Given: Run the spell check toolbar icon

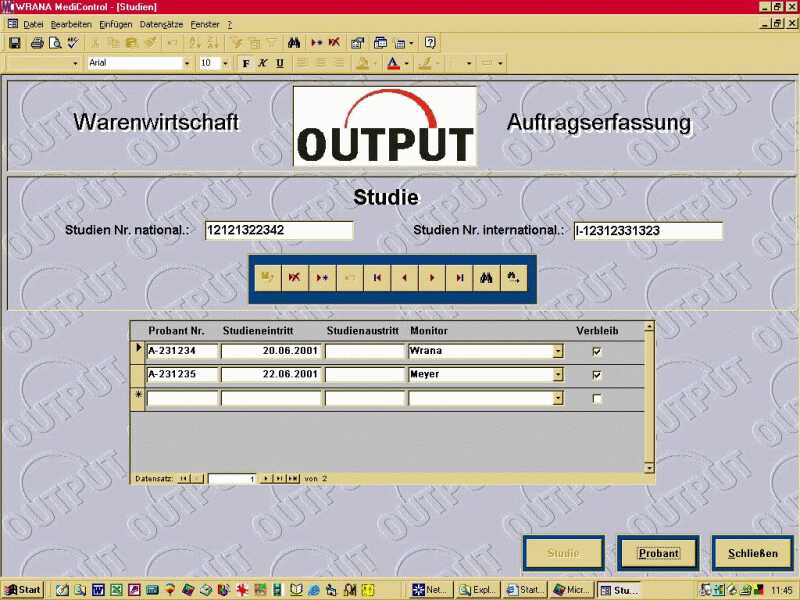Looking at the screenshot, I should (73, 43).
